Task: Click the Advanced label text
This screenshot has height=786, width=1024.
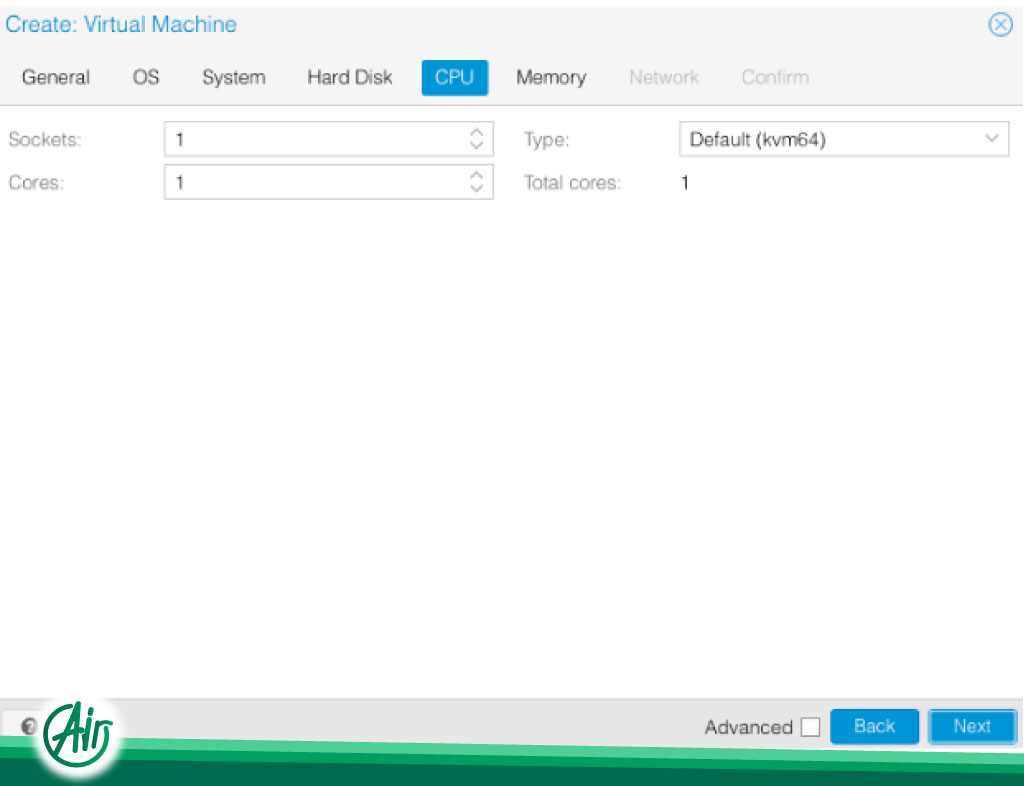Action: pos(748,727)
